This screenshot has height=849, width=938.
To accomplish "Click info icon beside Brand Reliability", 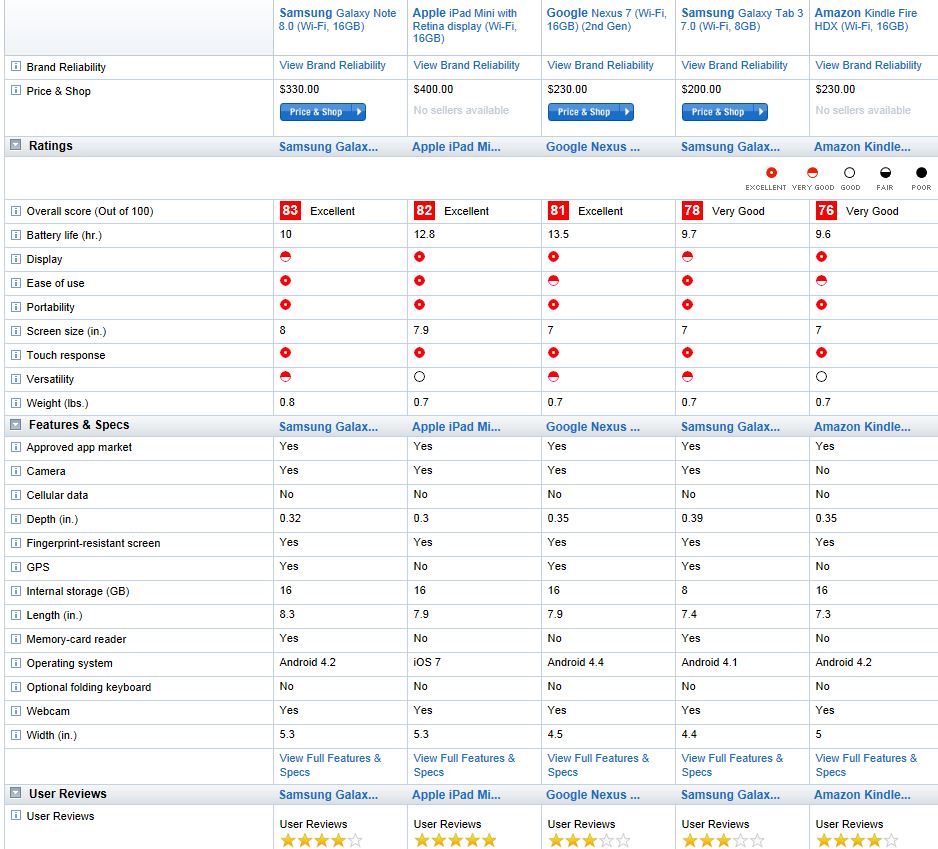I will point(16,67).
